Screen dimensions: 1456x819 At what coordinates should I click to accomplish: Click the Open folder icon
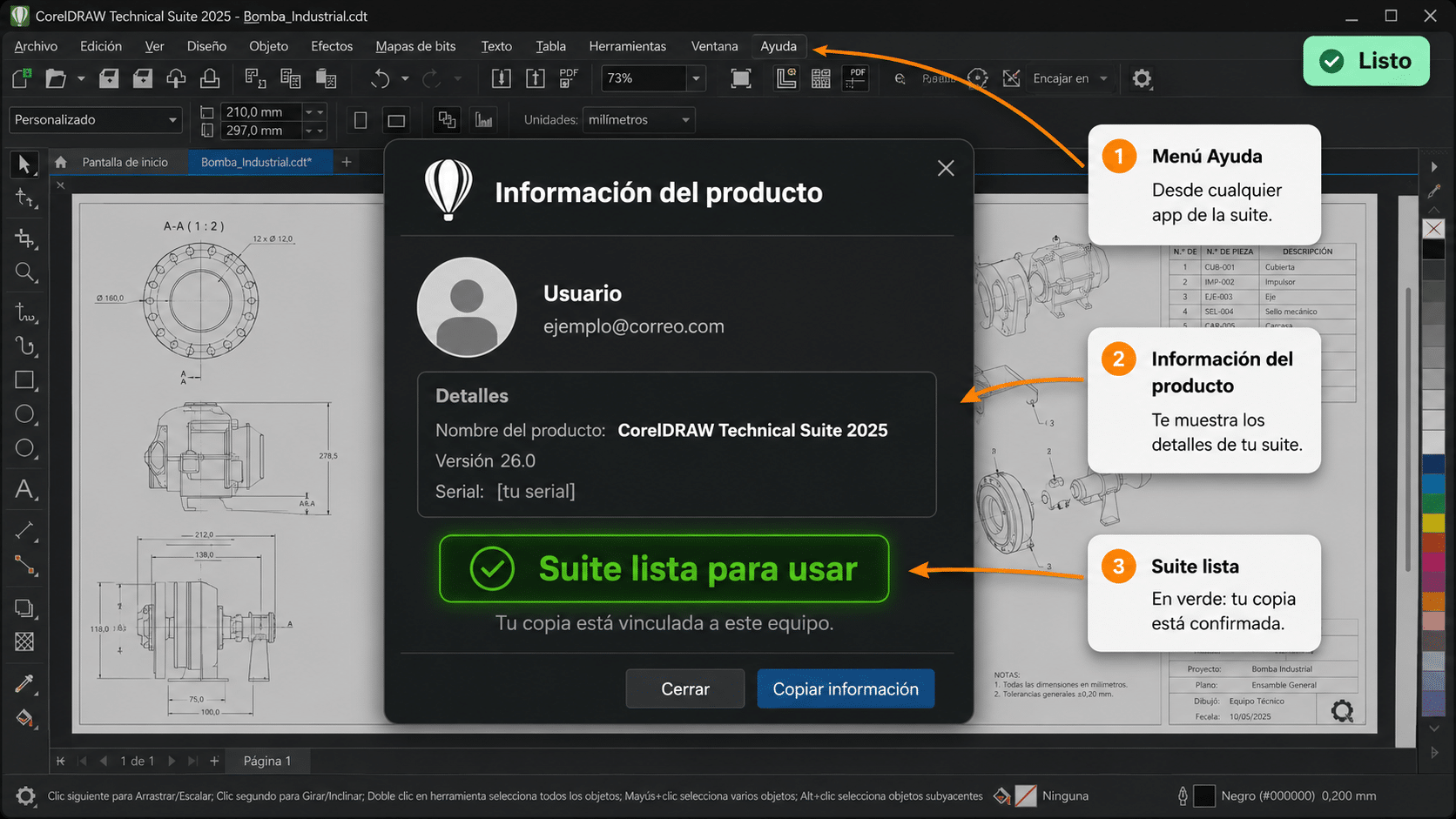56,78
